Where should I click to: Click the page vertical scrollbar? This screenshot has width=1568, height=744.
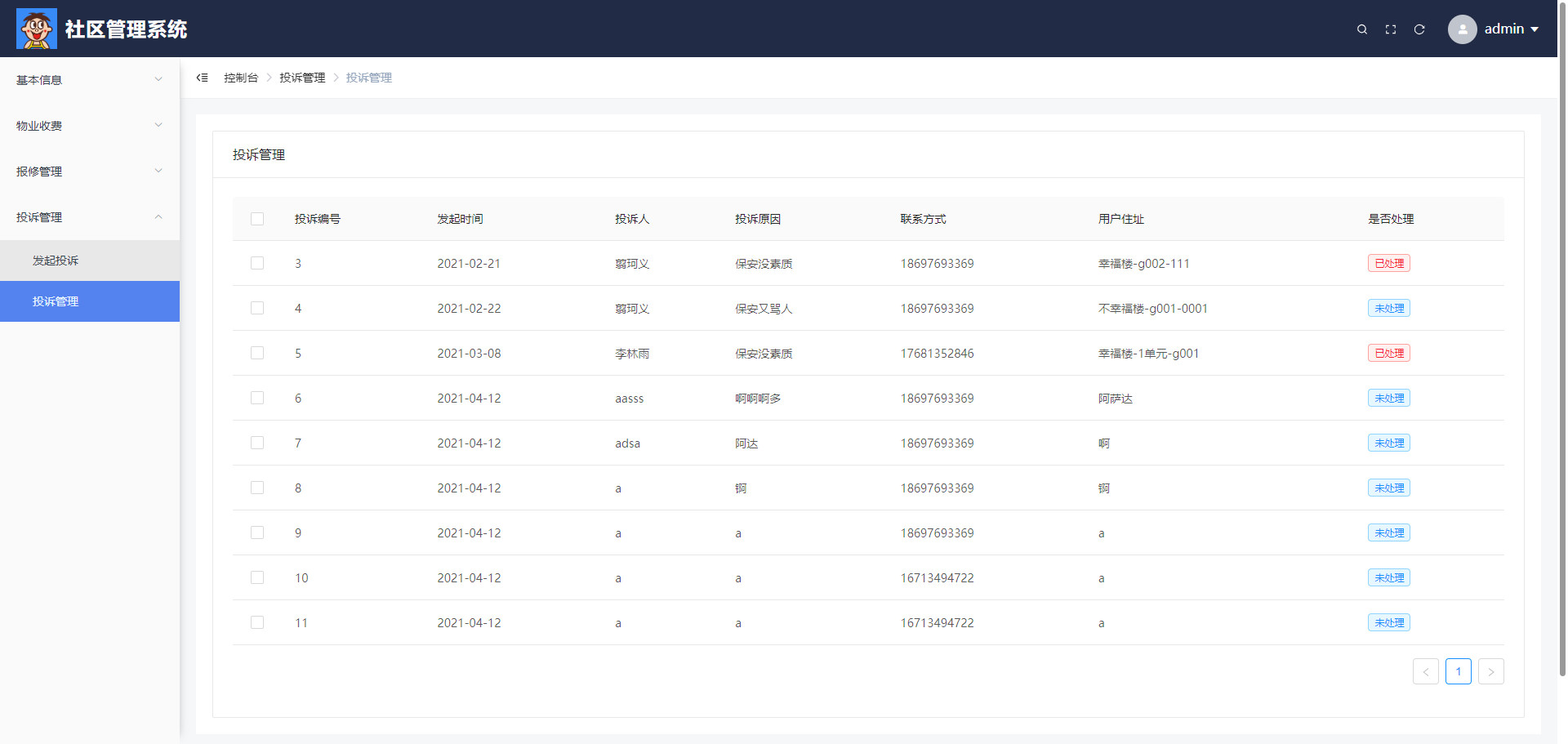point(1562,339)
